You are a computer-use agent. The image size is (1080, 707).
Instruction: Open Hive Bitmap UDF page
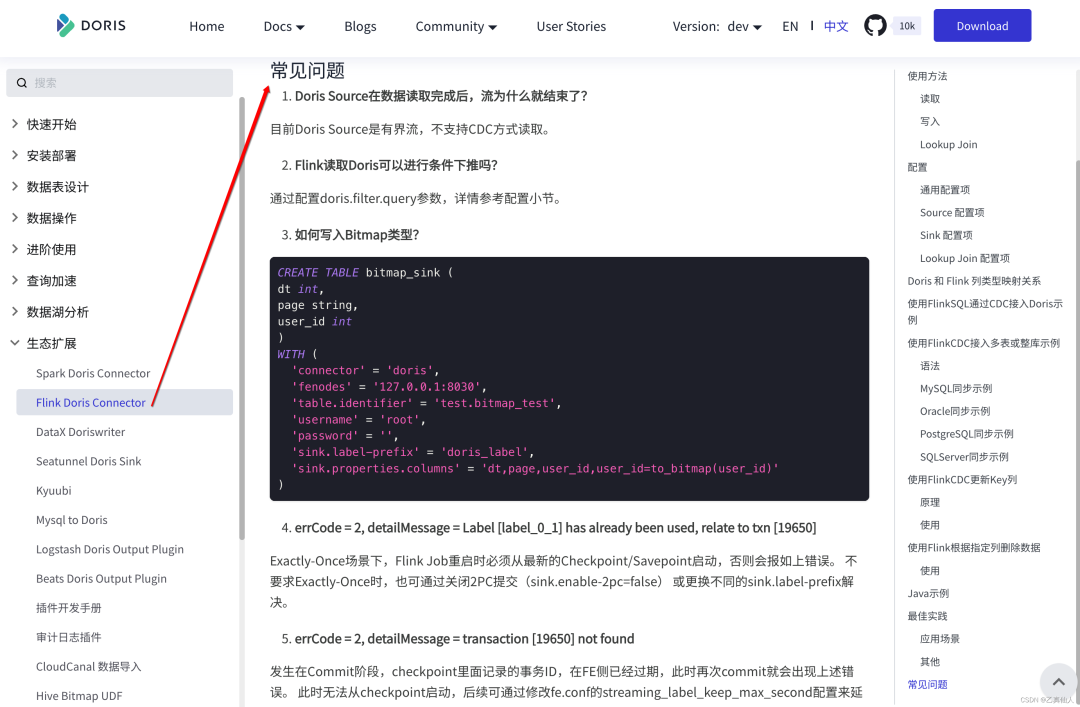(79, 696)
